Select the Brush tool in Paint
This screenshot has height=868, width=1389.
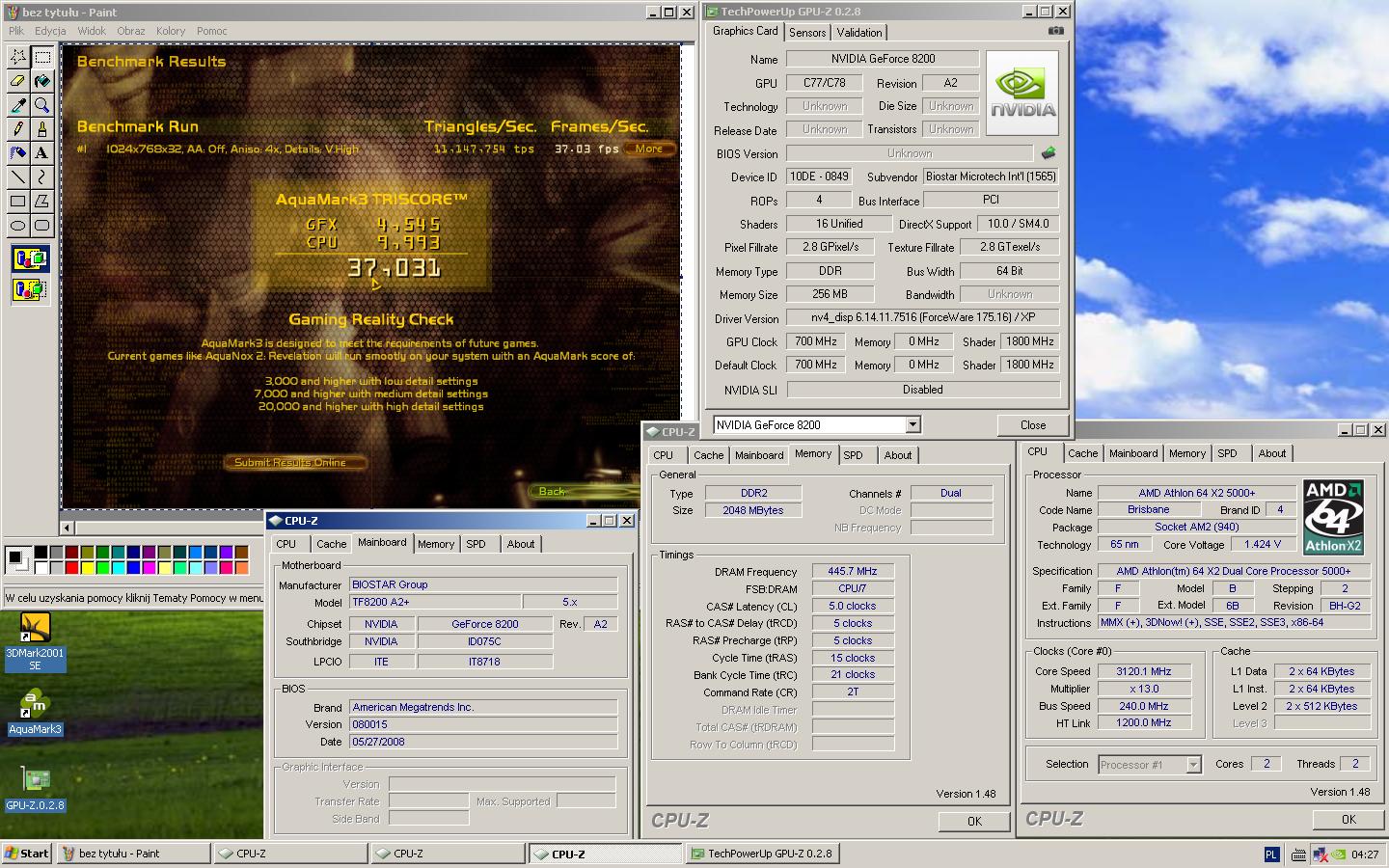click(x=41, y=129)
